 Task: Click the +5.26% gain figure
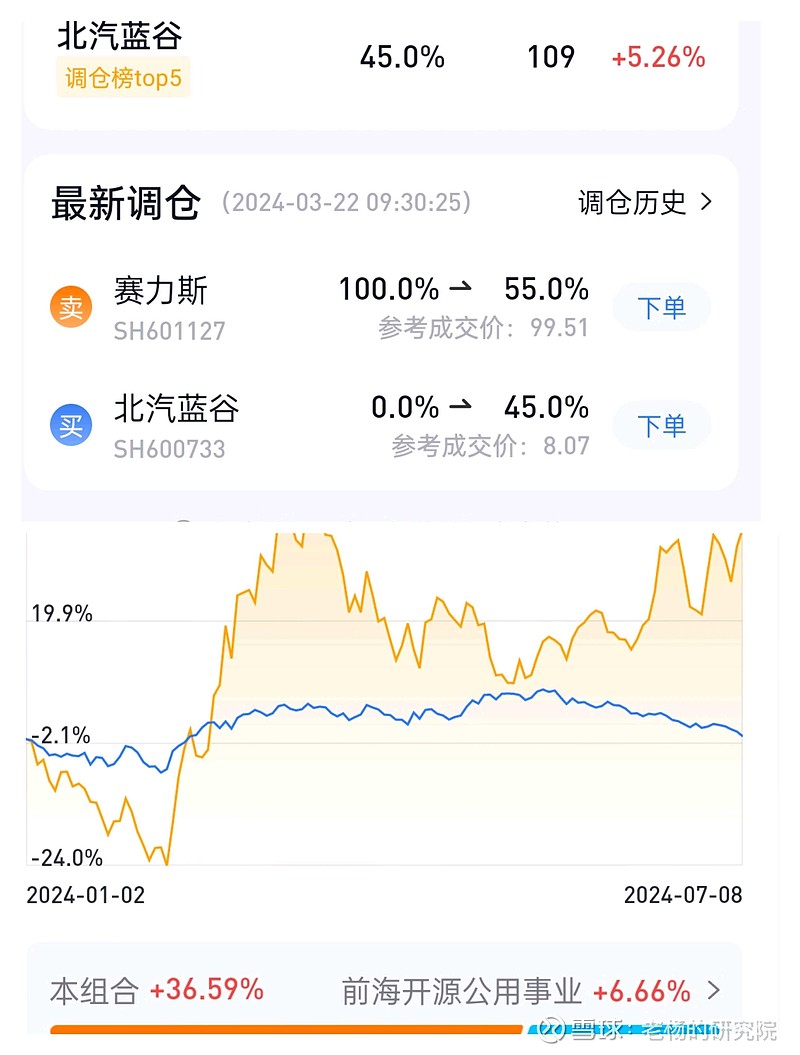pos(658,57)
